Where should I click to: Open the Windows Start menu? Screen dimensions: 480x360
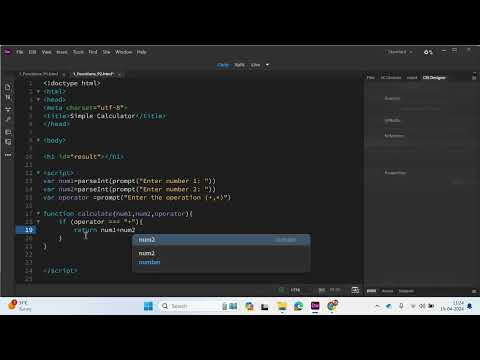148,306
